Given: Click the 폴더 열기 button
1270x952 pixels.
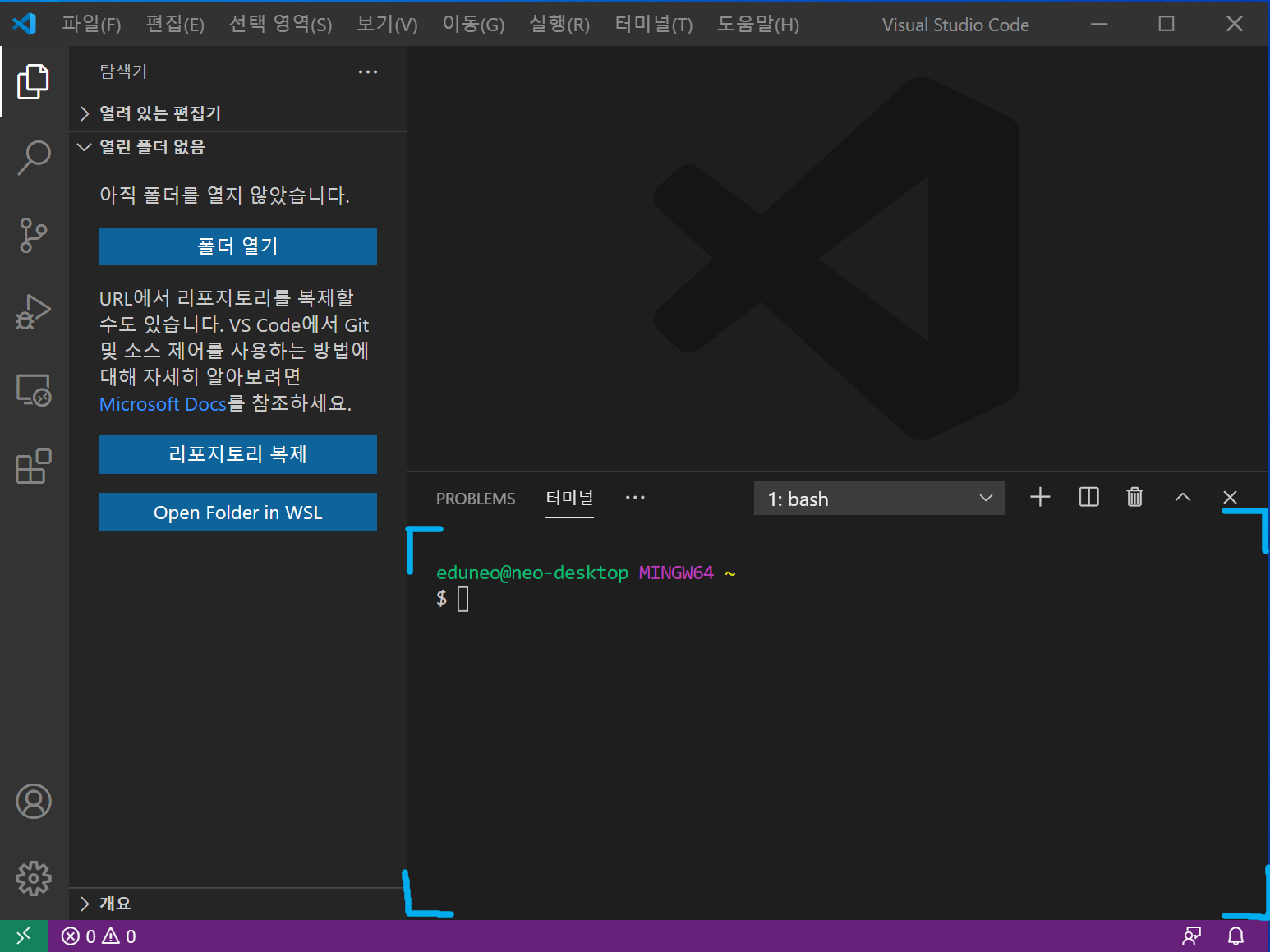Looking at the screenshot, I should pos(237,246).
